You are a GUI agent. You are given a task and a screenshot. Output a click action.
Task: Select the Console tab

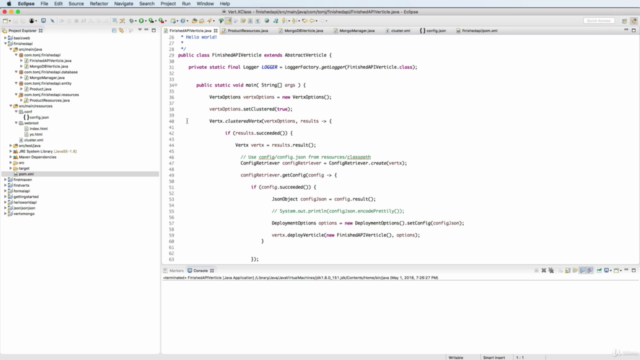coord(200,271)
